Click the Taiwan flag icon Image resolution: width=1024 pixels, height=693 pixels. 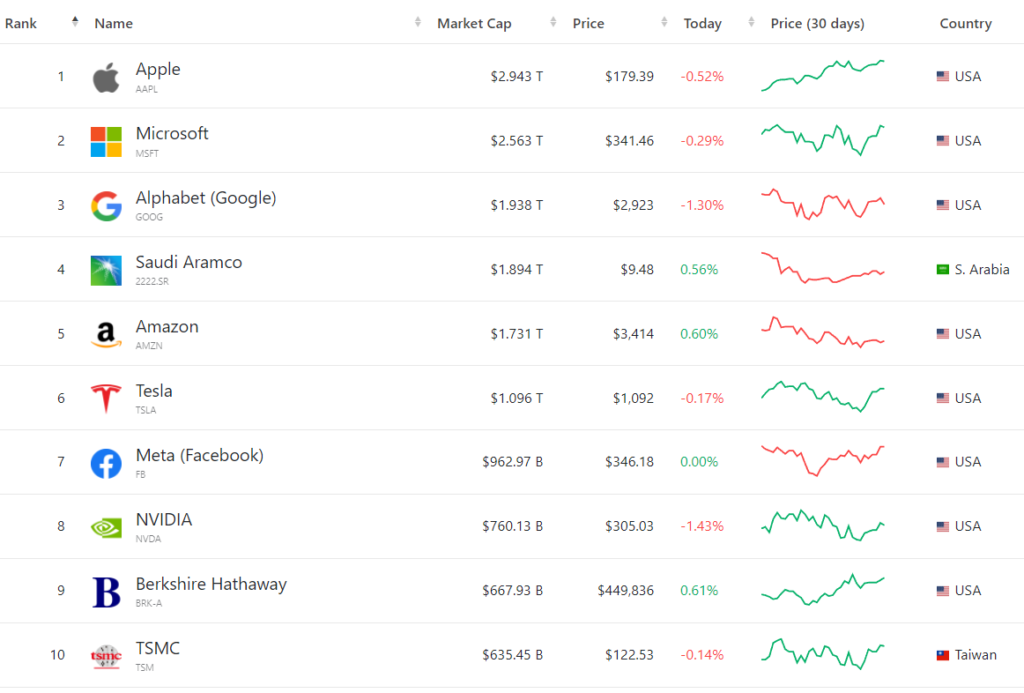pyautogui.click(x=942, y=654)
